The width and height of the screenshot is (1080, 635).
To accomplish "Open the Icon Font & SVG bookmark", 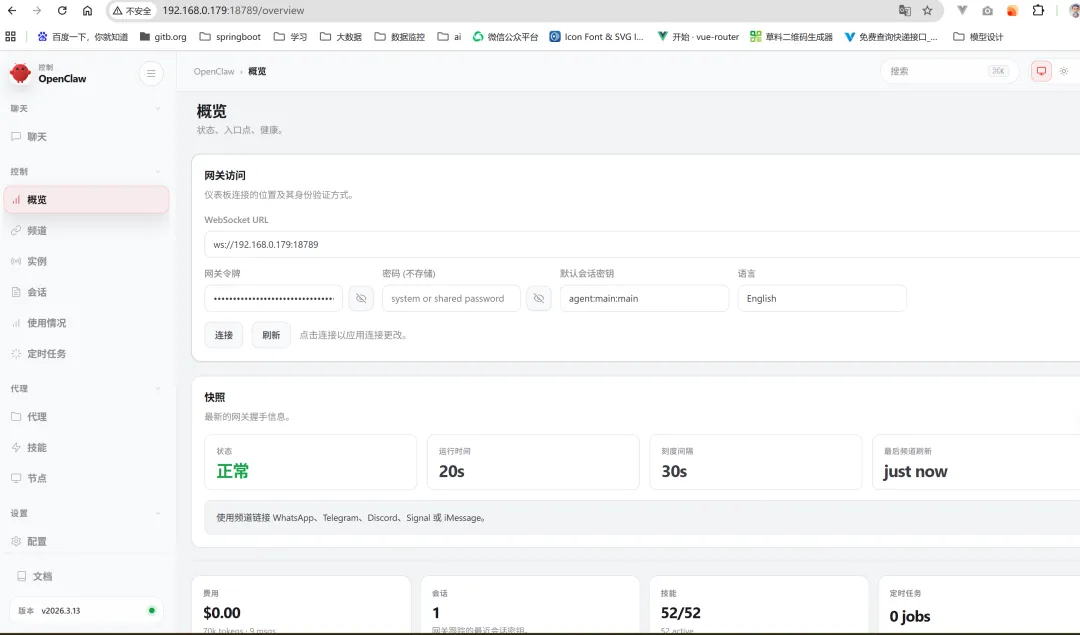I will tap(596, 37).
